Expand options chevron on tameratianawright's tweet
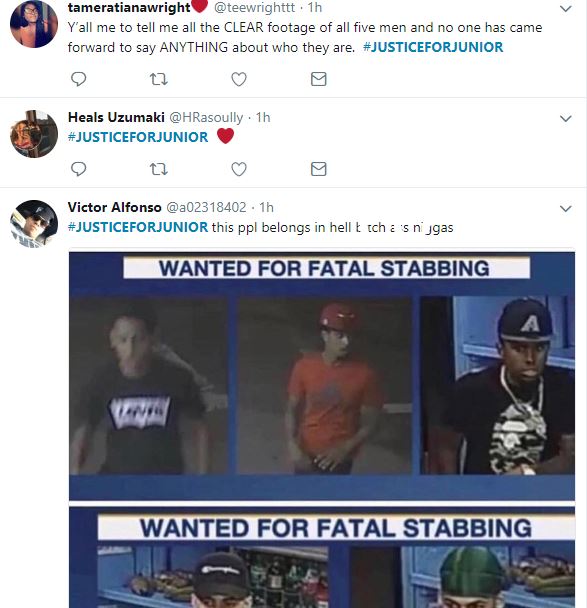 [566, 9]
